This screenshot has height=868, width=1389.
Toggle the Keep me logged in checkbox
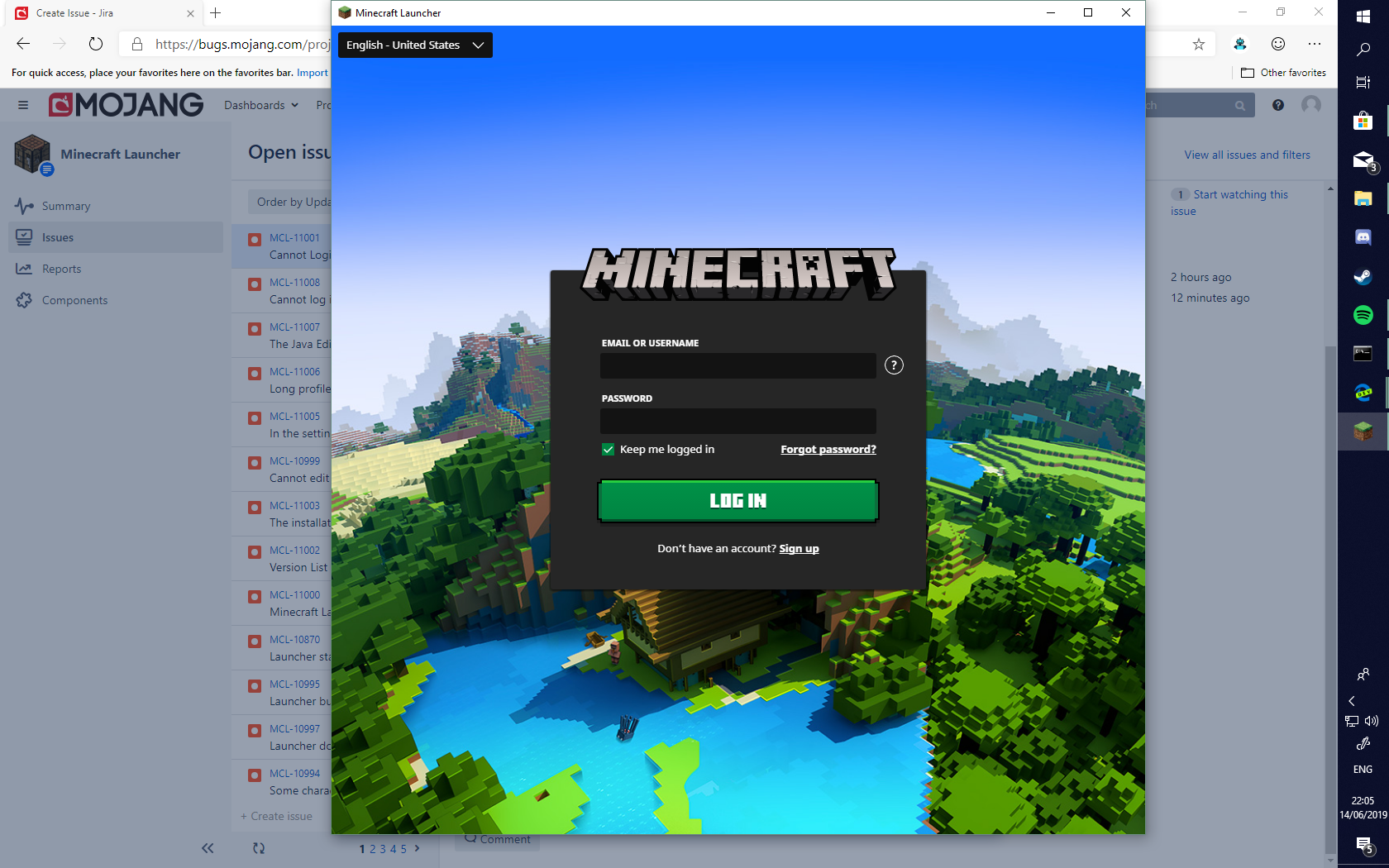point(609,450)
